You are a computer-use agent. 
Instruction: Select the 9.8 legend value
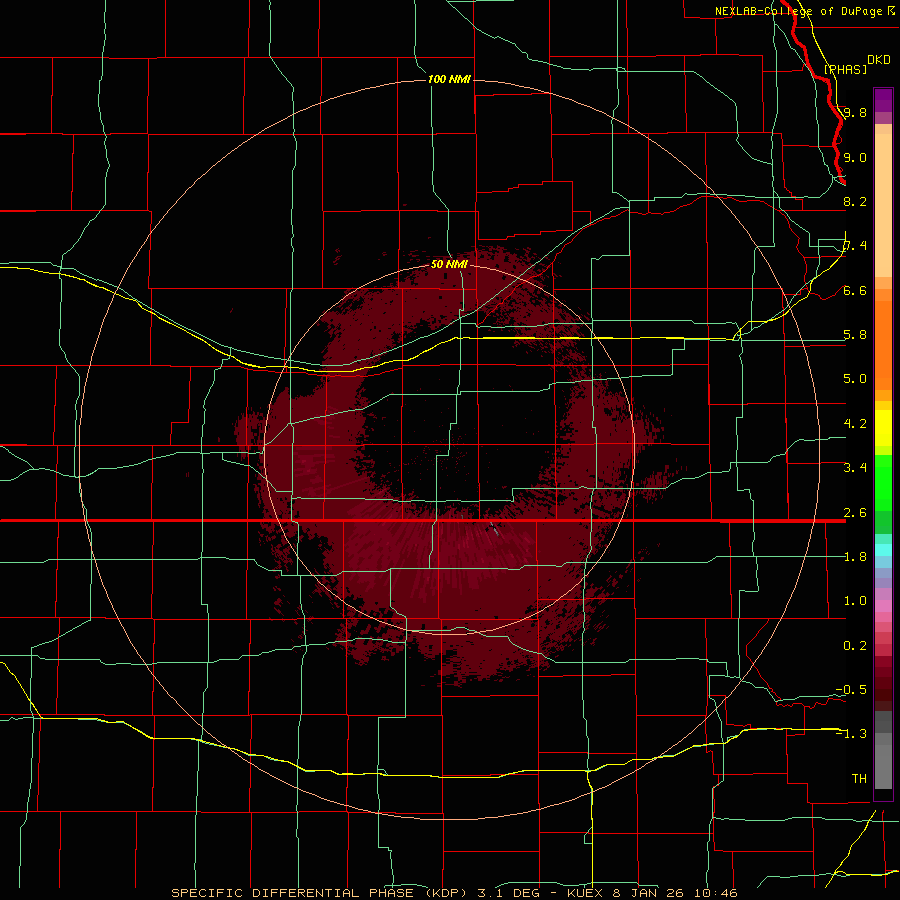tap(855, 112)
